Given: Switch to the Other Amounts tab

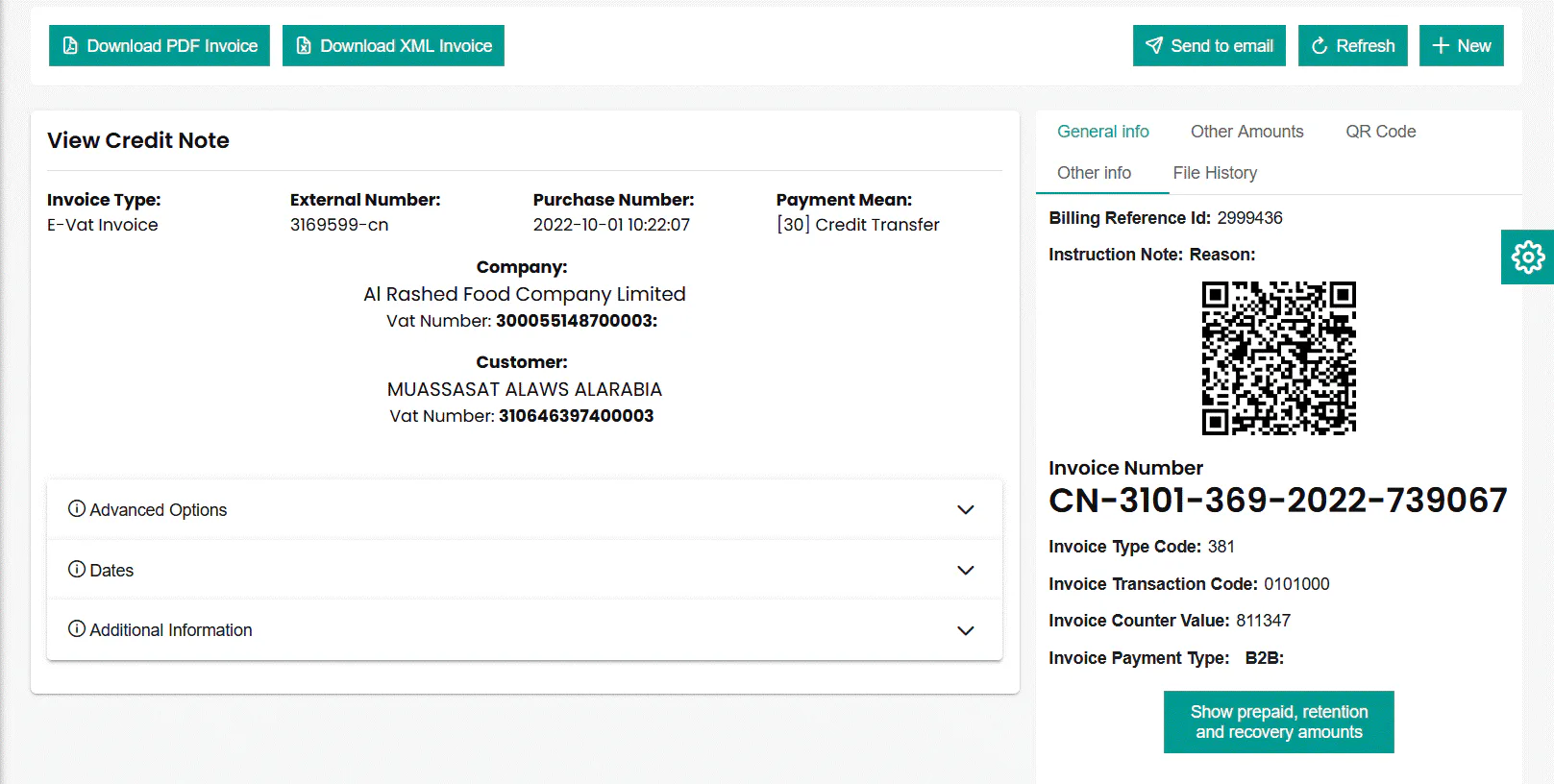Looking at the screenshot, I should [1246, 132].
